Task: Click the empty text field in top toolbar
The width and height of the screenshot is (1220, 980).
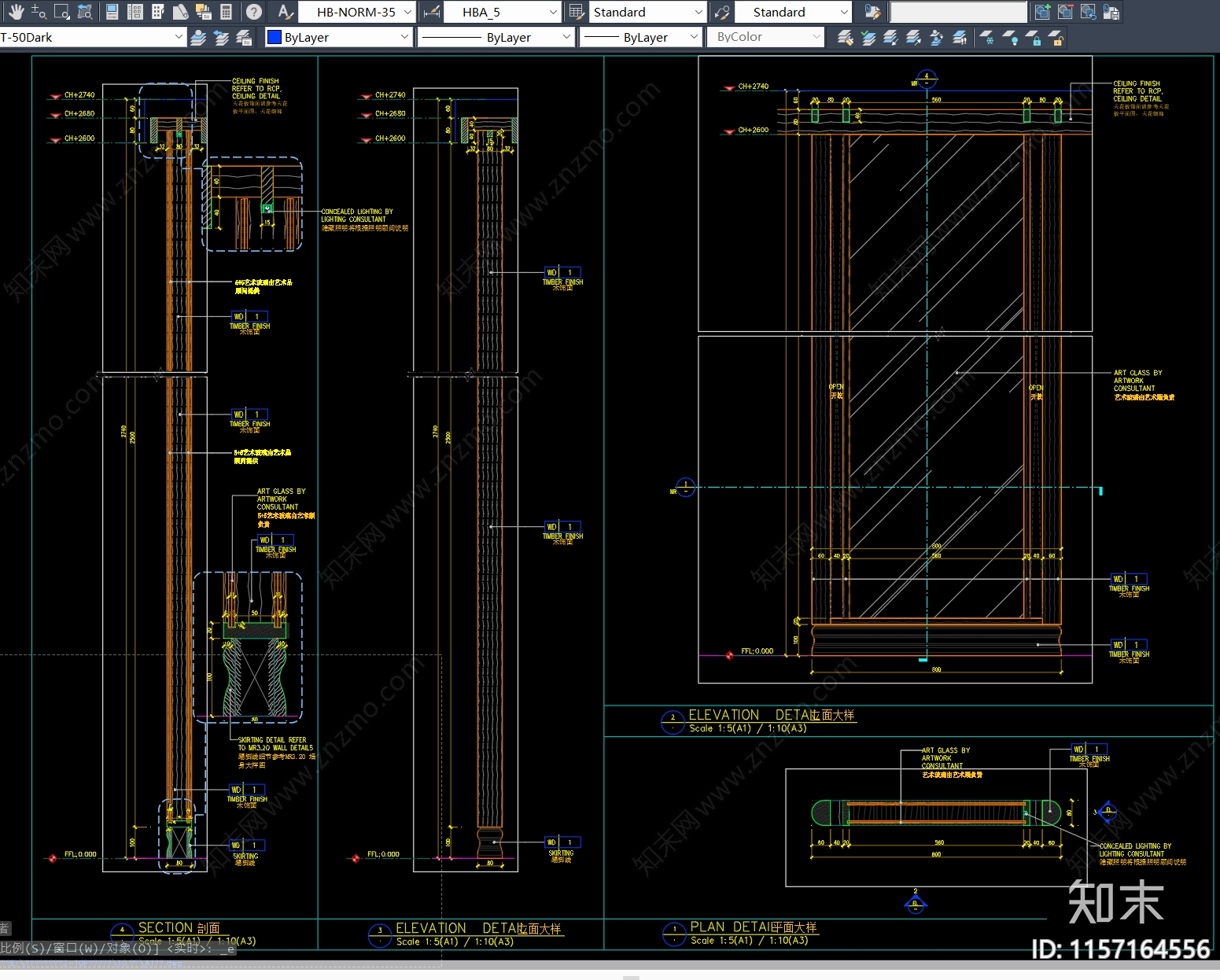Action: pyautogui.click(x=958, y=12)
